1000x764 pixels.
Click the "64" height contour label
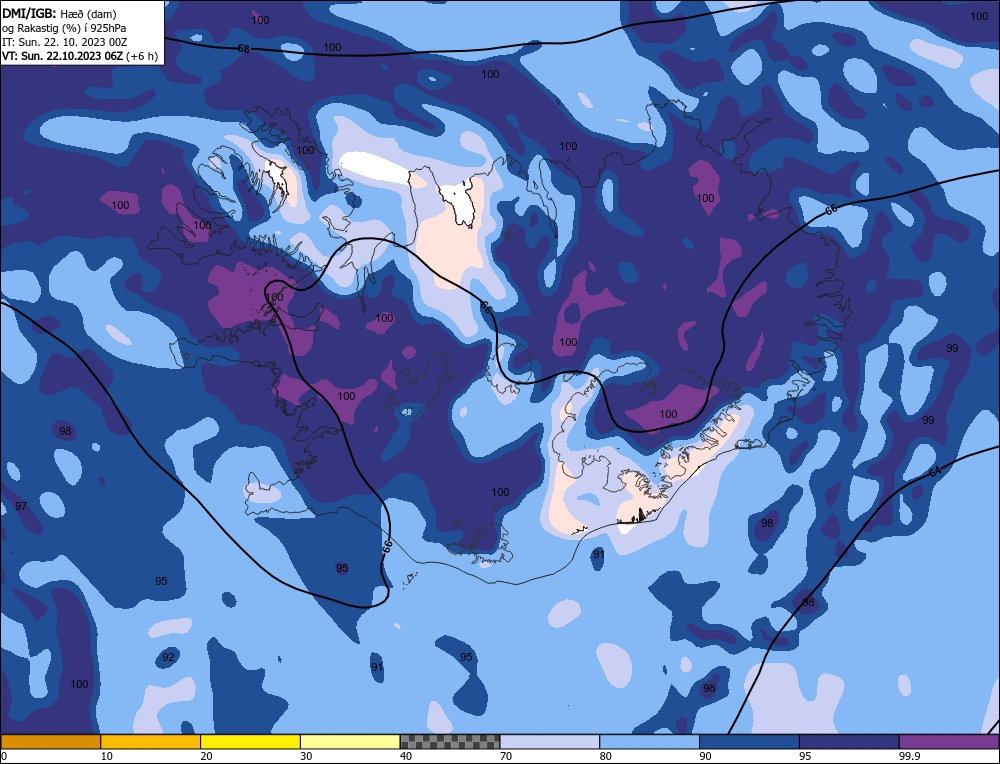935,472
